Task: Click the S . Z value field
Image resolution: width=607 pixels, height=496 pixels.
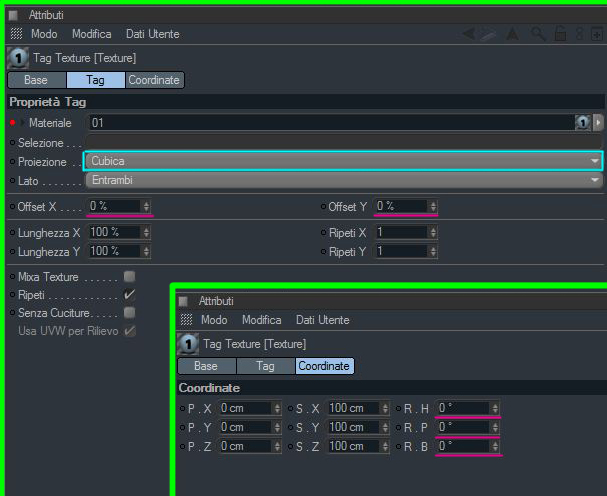Action: (354, 446)
